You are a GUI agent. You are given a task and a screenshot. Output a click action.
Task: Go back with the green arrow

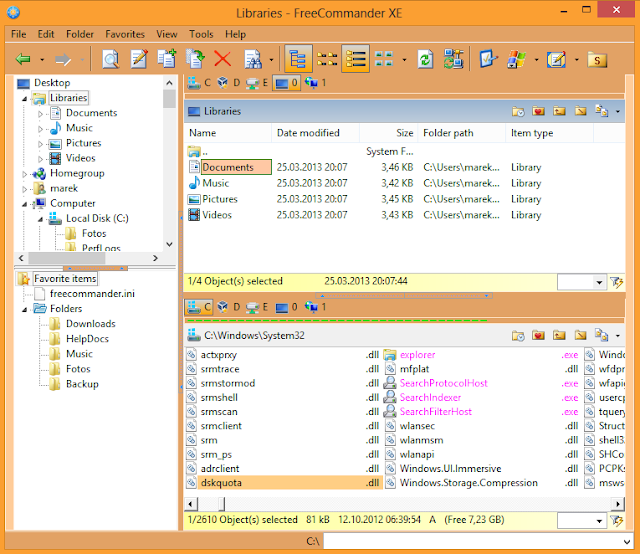click(x=23, y=59)
